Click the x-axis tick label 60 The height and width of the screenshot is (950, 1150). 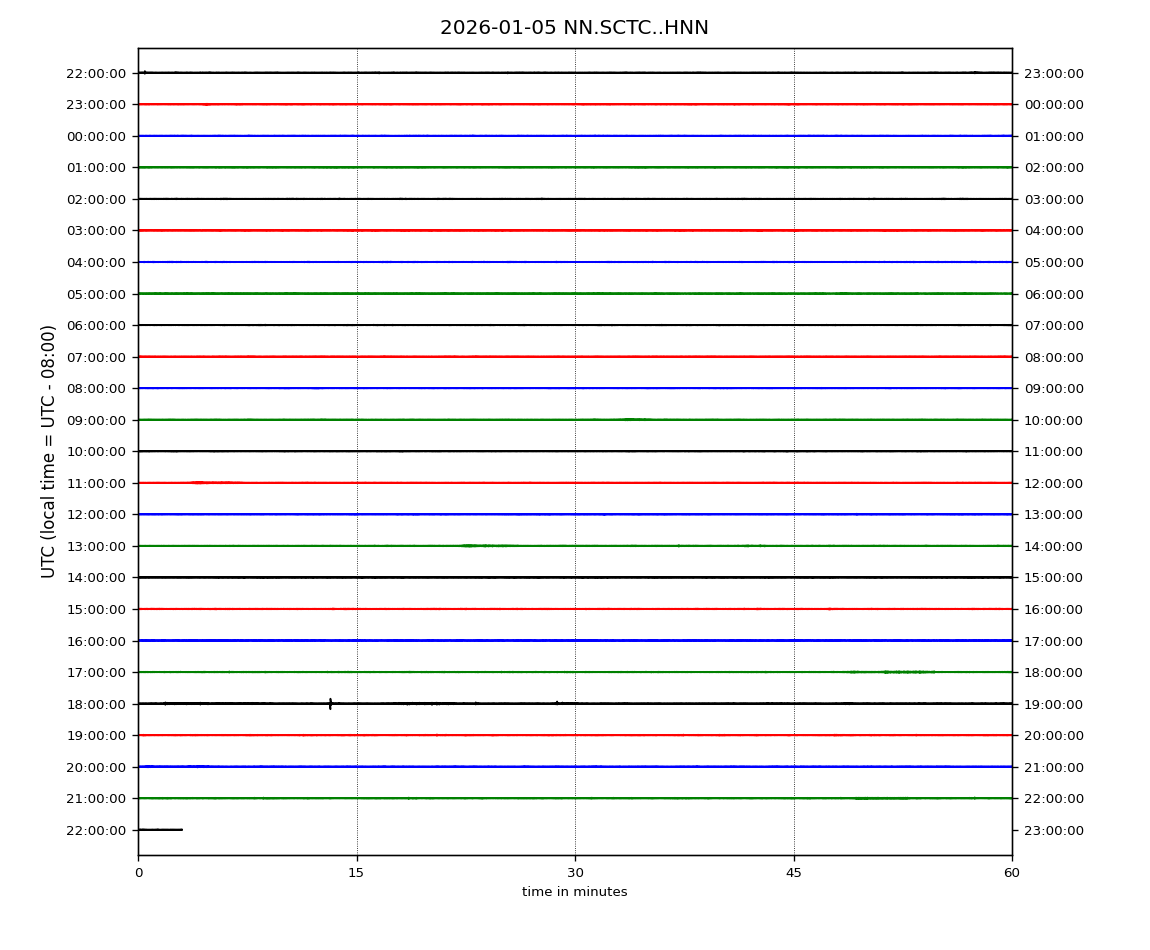(1012, 873)
